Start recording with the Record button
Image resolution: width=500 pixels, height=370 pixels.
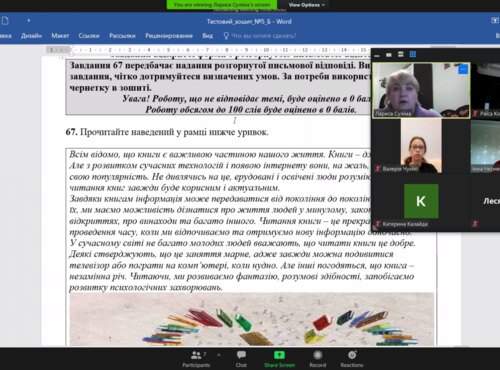click(318, 359)
